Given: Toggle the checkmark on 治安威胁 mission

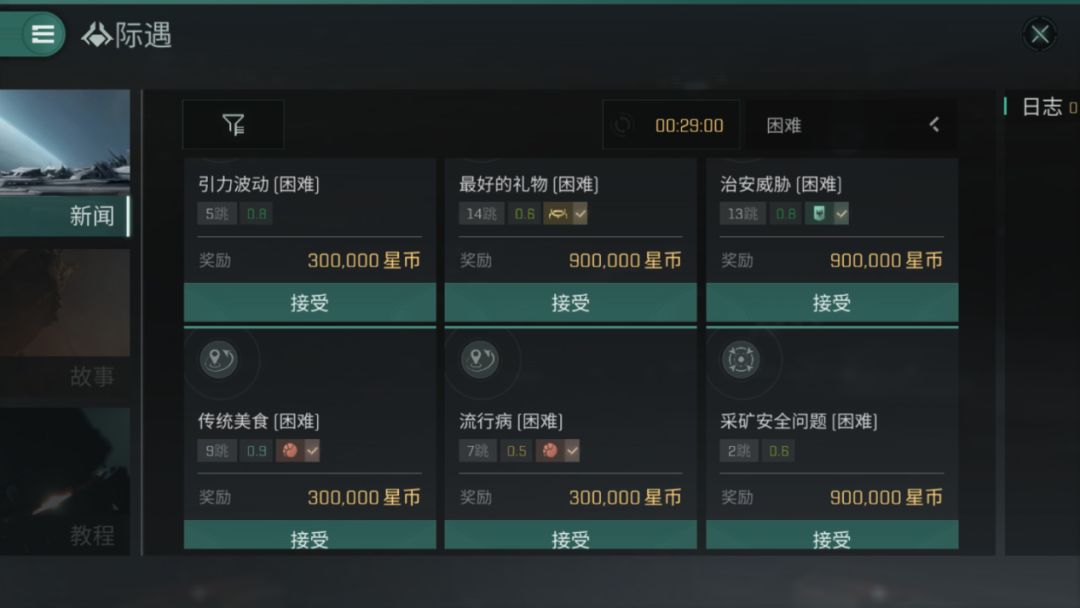Looking at the screenshot, I should [x=841, y=213].
